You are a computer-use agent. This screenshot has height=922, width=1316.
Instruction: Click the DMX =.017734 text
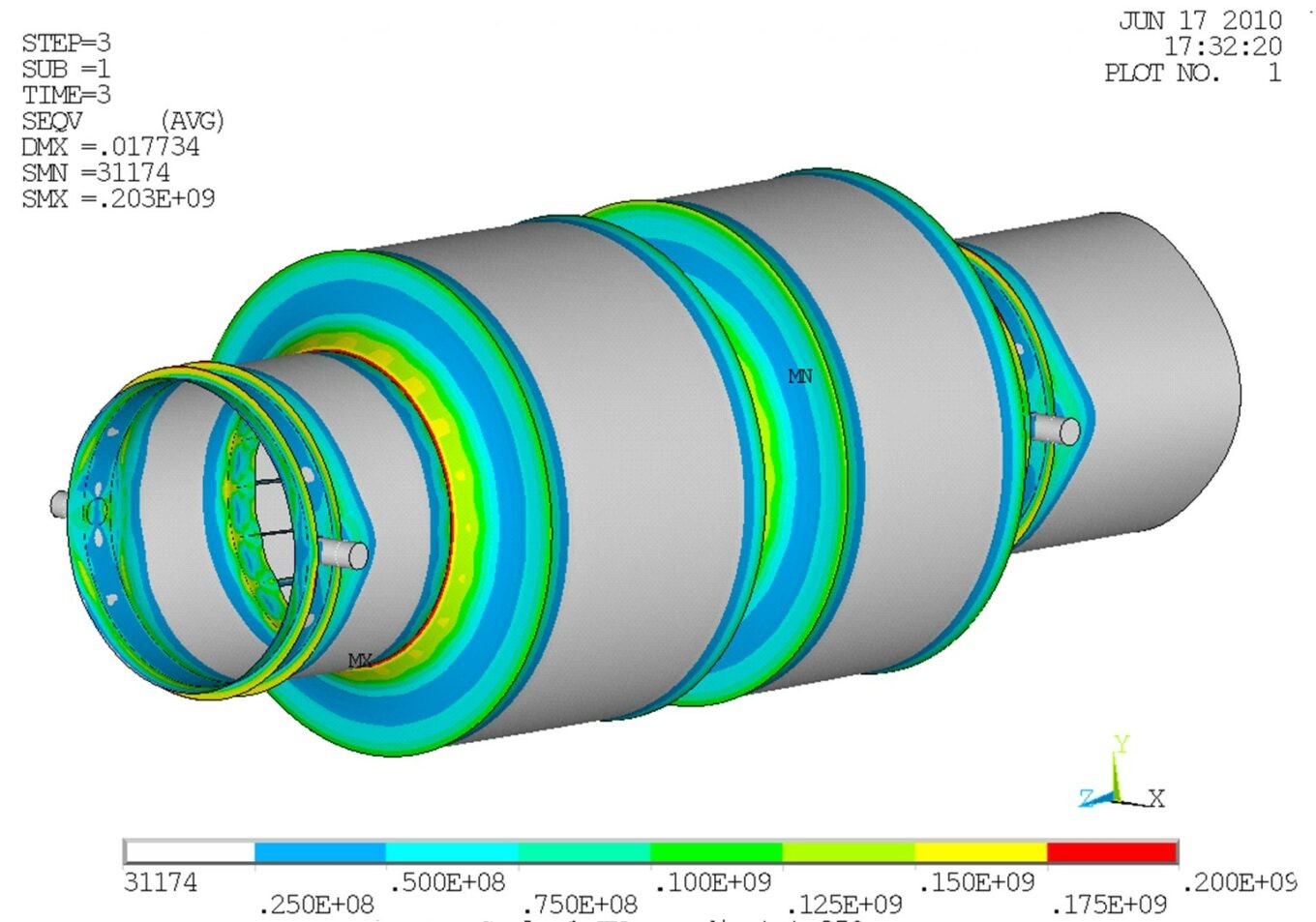[x=110, y=147]
